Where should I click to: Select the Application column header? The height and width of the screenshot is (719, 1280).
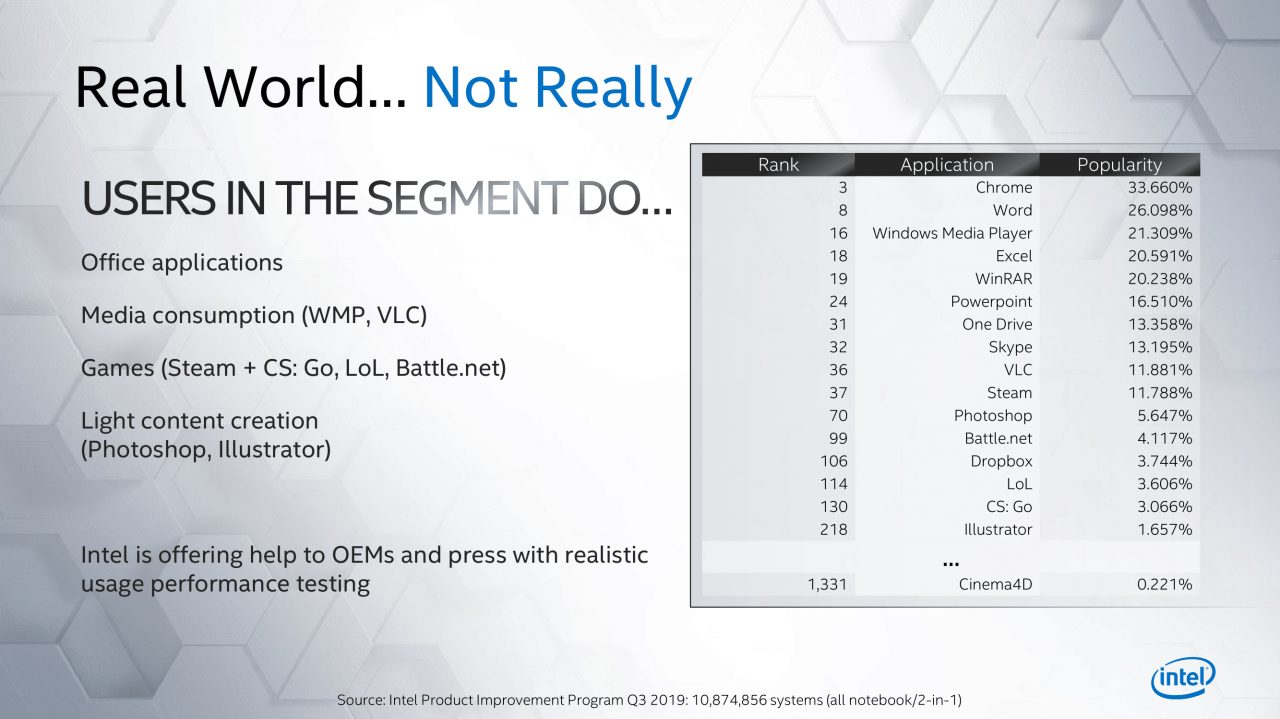pos(947,165)
